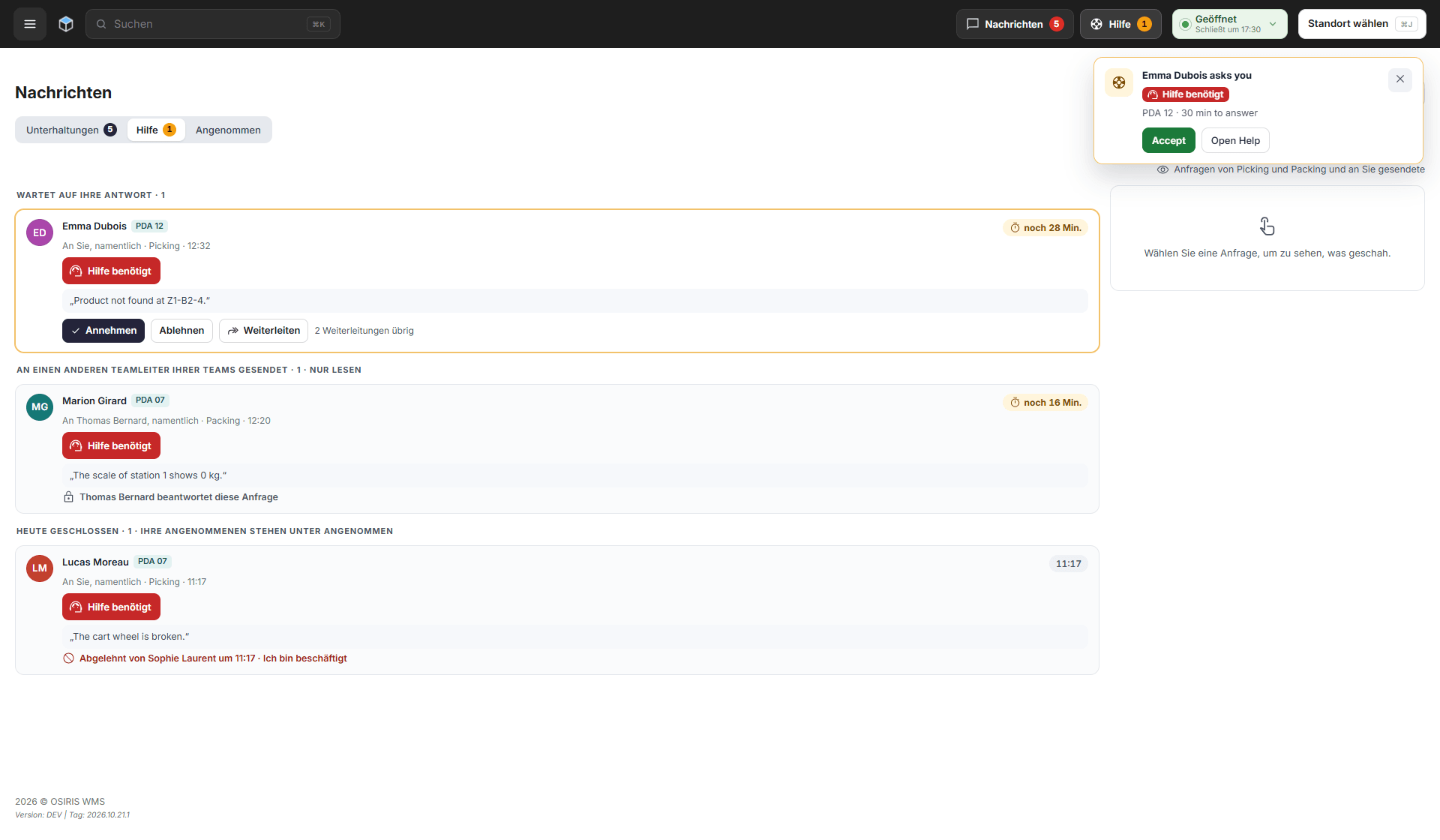The width and height of the screenshot is (1440, 840).
Task: Click the OSIRIS cube logo icon
Action: pyautogui.click(x=66, y=24)
